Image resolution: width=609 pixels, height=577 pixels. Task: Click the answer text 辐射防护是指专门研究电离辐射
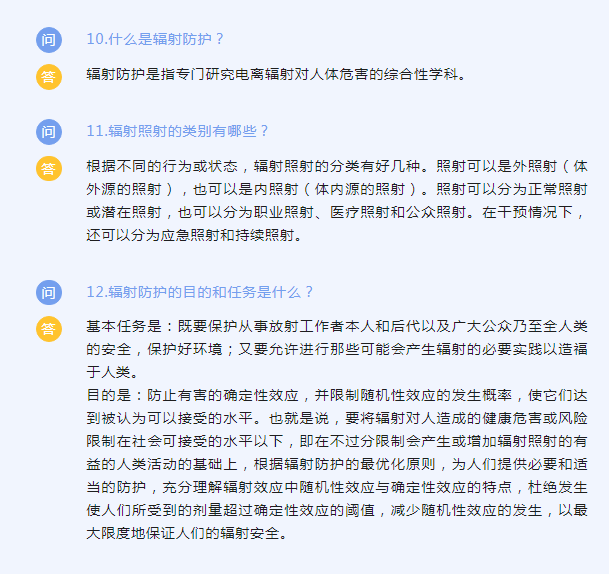coord(276,74)
